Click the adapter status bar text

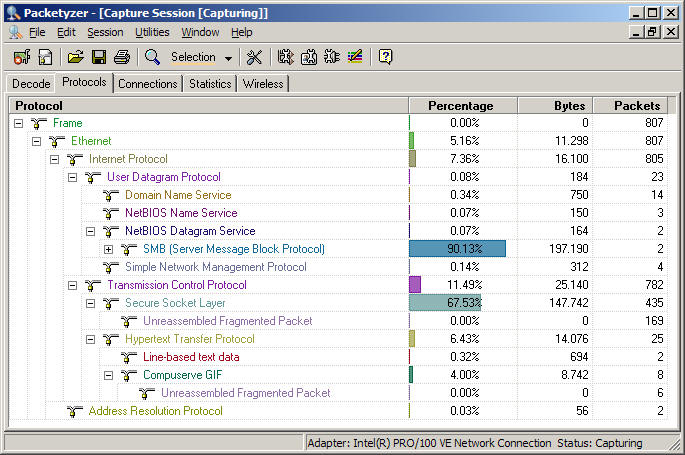pyautogui.click(x=475, y=443)
